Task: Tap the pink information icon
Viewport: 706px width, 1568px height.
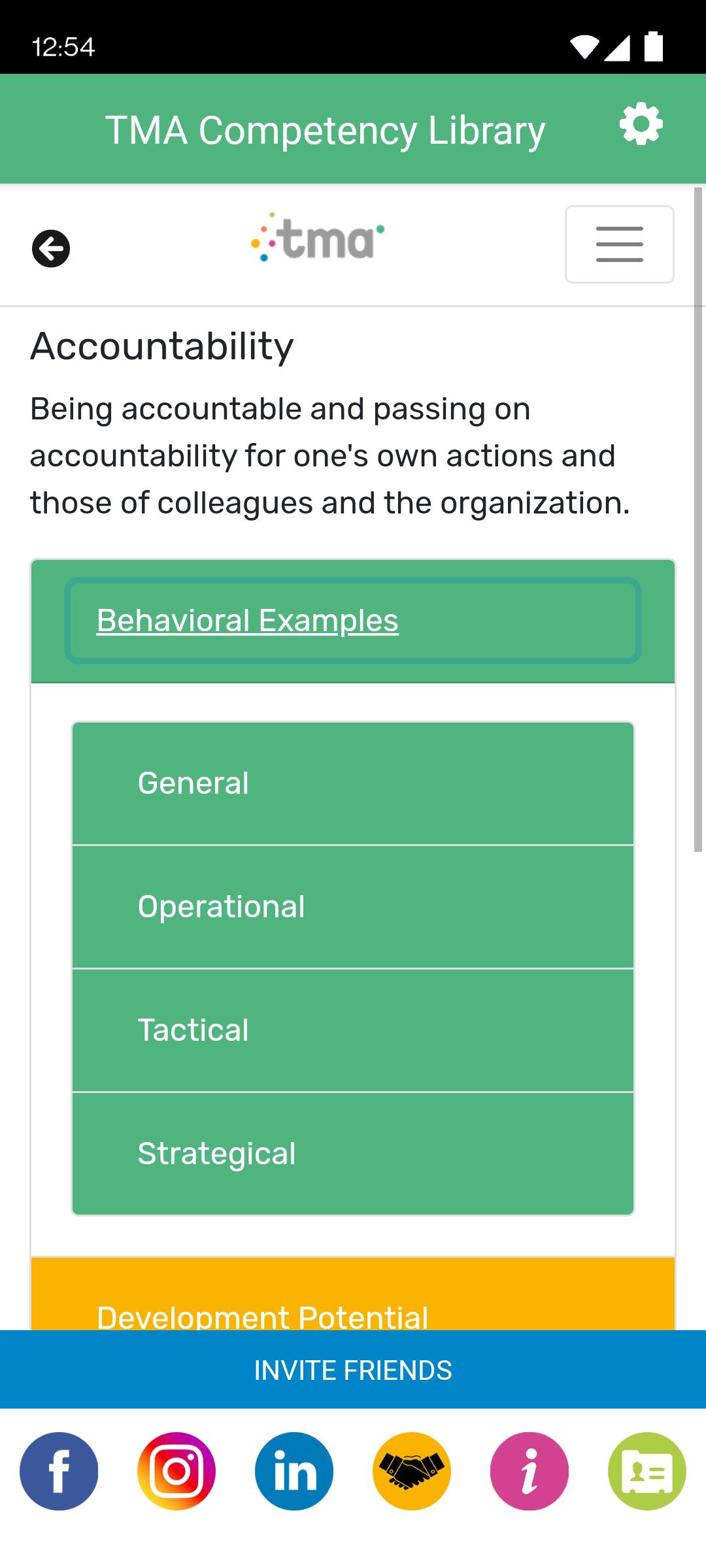Action: [x=529, y=1471]
